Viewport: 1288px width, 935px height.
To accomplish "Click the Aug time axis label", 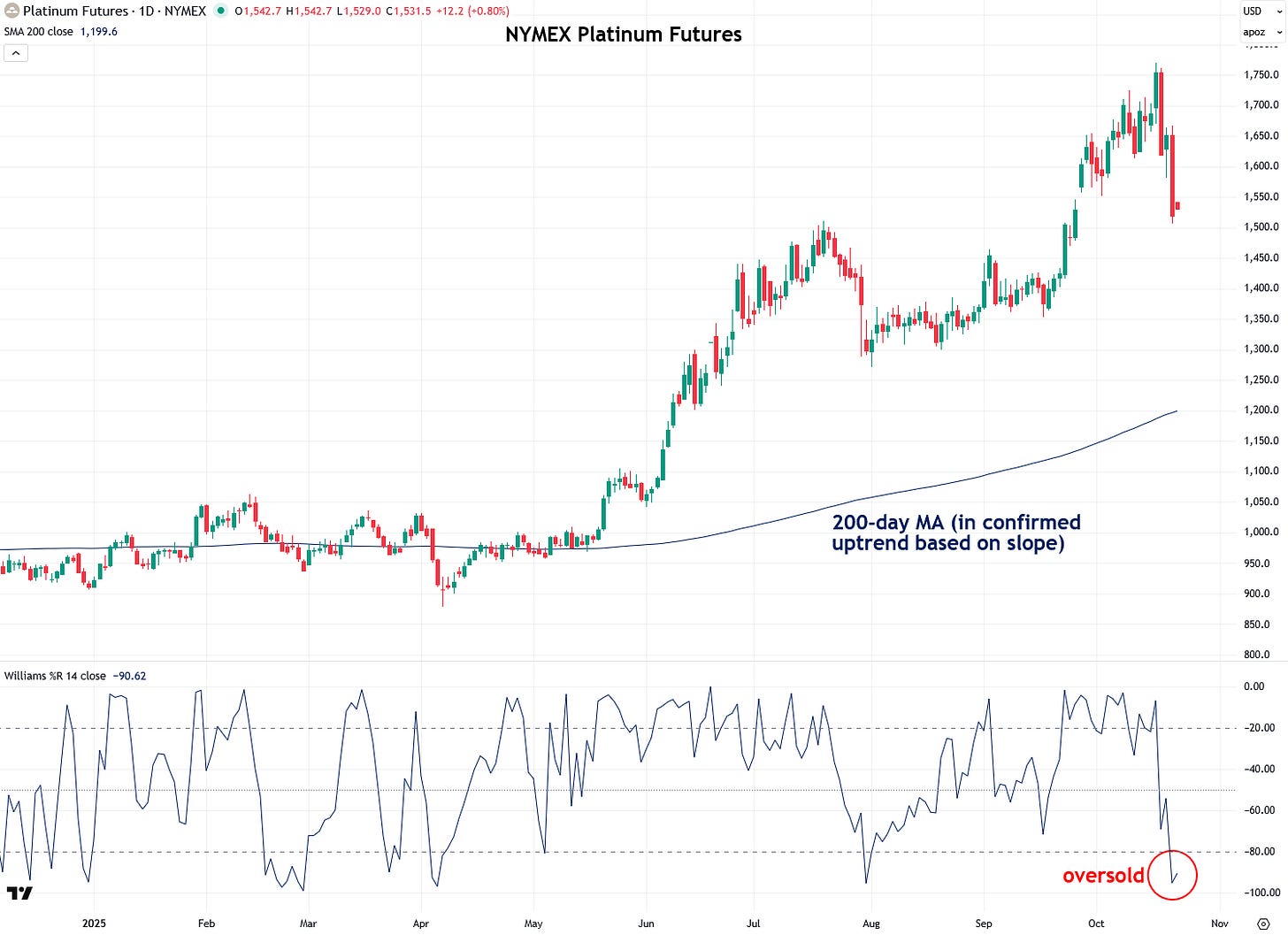I will point(871,924).
